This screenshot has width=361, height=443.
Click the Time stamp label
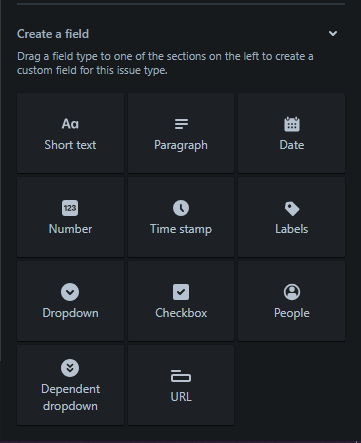click(181, 229)
